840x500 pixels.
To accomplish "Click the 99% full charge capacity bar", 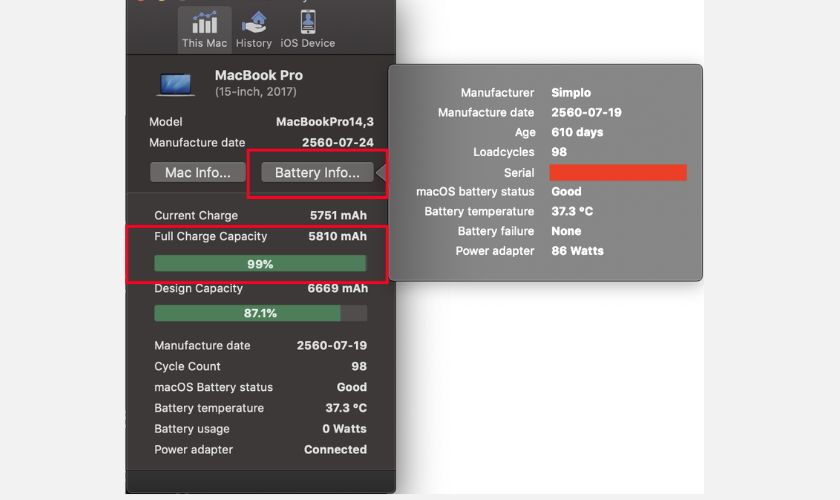I will (260, 264).
